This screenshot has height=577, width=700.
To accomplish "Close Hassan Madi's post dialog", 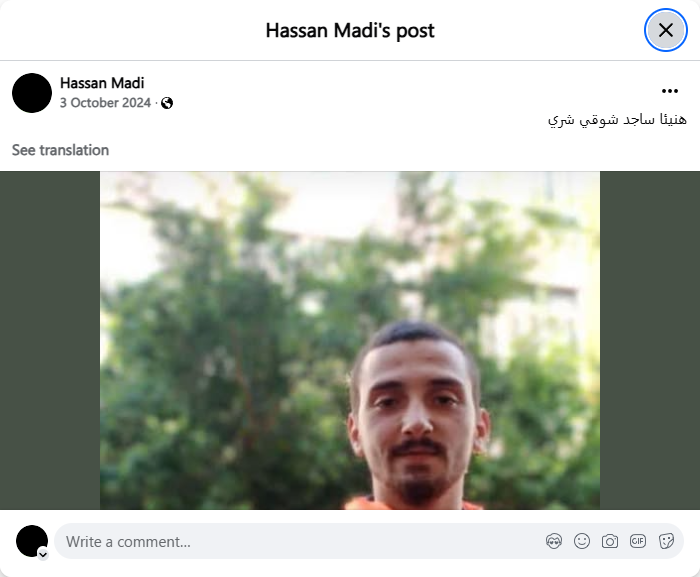I will pos(666,30).
